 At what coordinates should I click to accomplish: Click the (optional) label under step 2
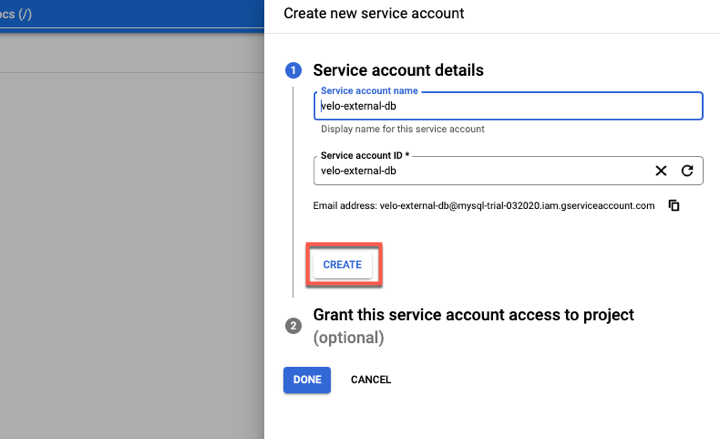(349, 338)
